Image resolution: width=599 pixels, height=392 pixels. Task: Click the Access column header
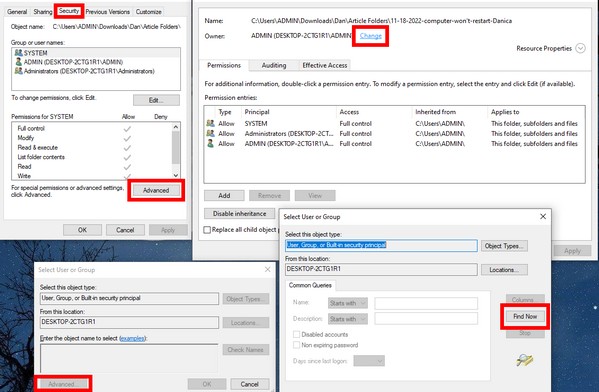coord(349,112)
